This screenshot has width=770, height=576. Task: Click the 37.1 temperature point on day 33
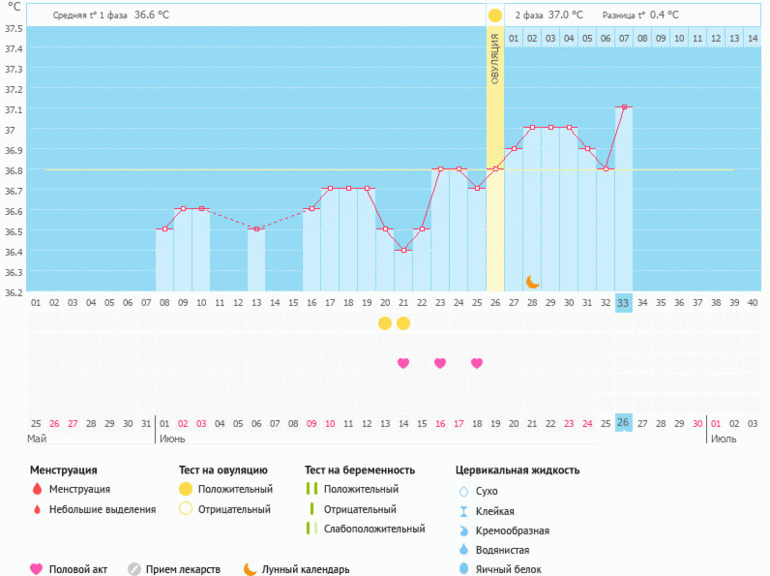tap(623, 107)
